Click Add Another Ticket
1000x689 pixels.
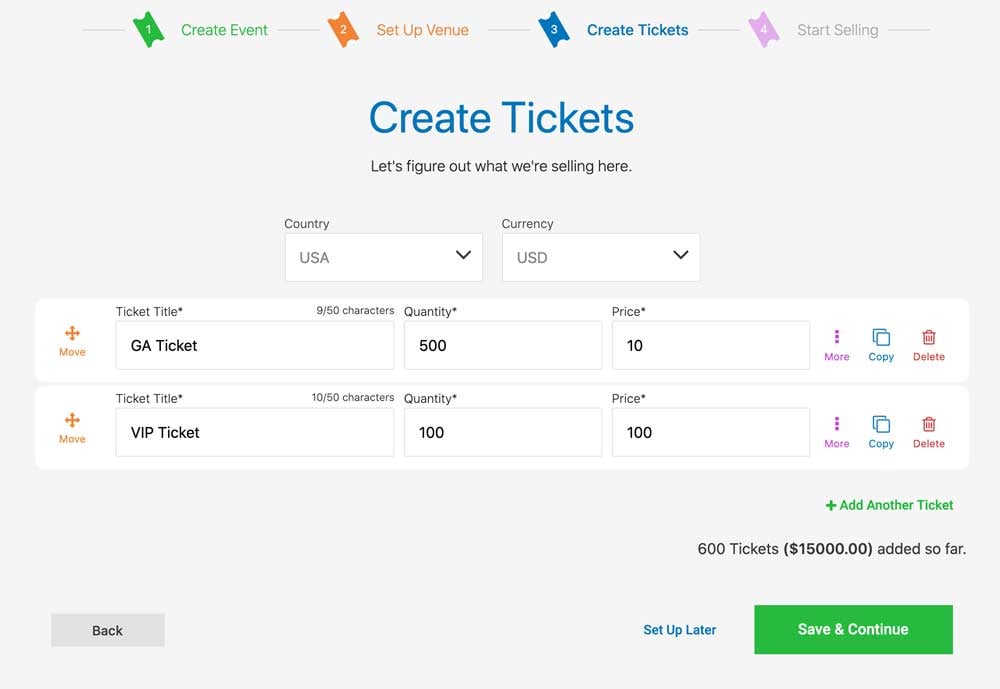click(889, 505)
